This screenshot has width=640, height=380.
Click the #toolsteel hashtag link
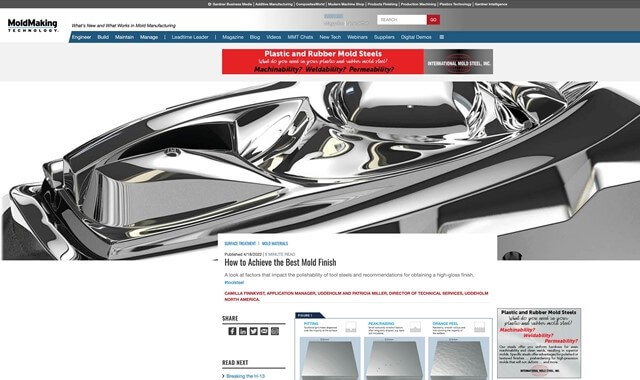tap(234, 282)
